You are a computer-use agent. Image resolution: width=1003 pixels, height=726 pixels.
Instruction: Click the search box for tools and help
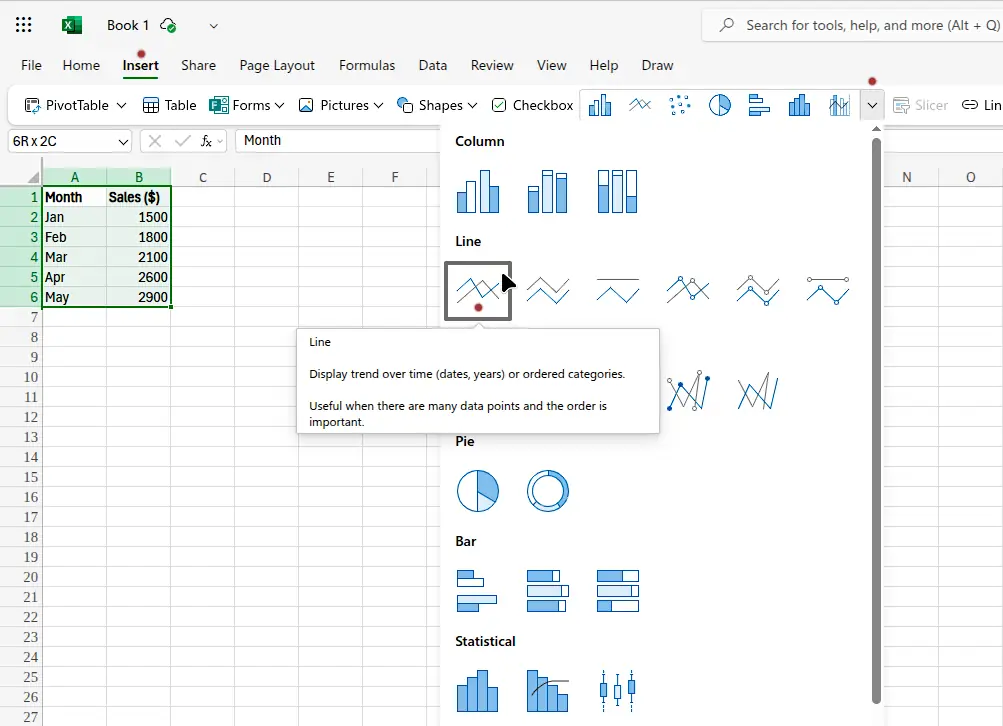[x=860, y=25]
